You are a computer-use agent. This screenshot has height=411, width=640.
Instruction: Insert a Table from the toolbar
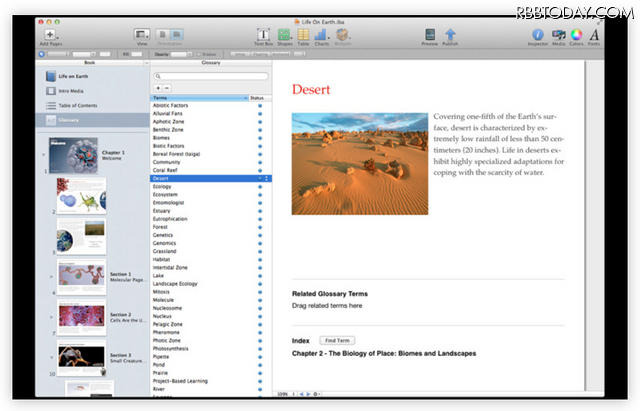[x=303, y=35]
